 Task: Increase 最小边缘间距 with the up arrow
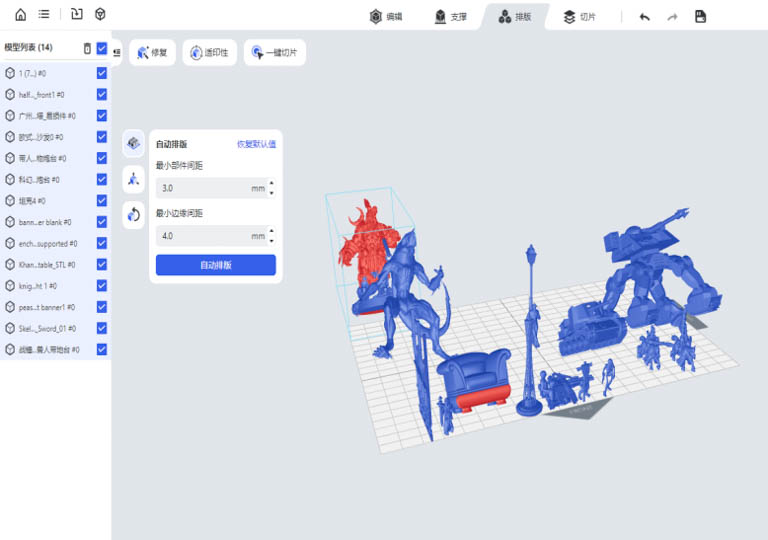[271, 230]
